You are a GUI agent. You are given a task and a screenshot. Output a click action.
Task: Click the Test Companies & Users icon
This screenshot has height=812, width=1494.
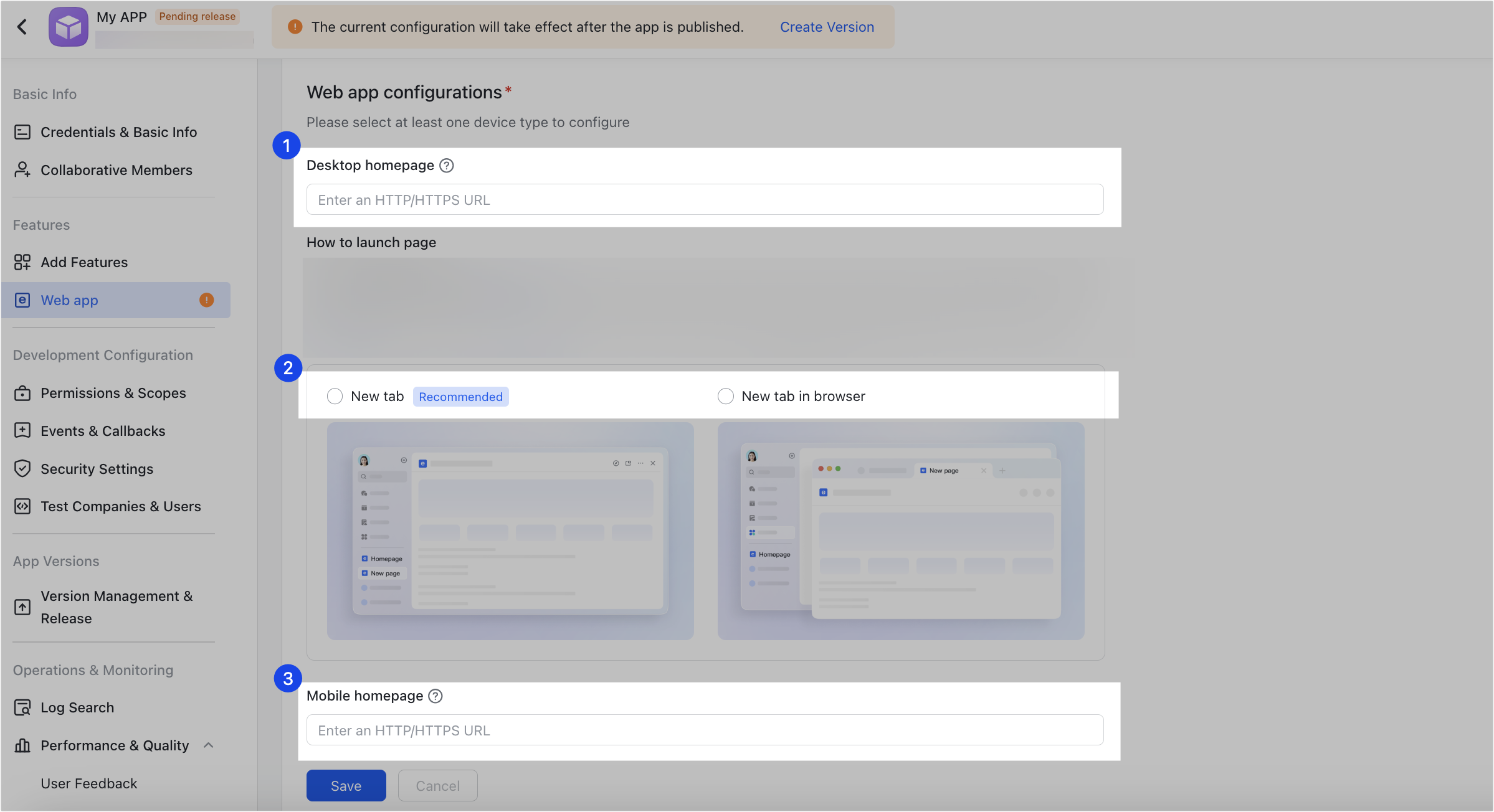[x=22, y=506]
